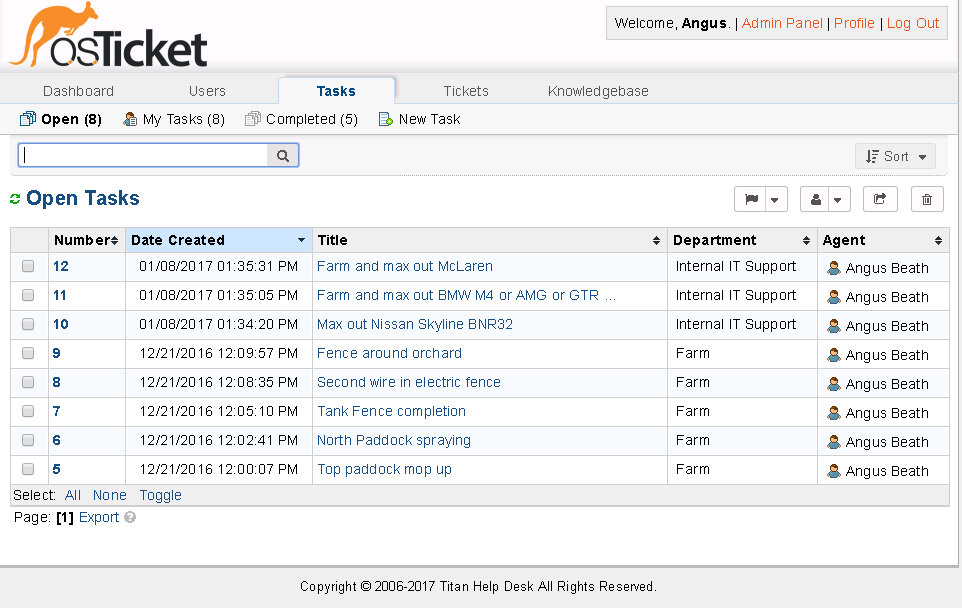Check the row checkbox for Fence around orchard
Image resolution: width=962 pixels, height=608 pixels.
coord(28,354)
